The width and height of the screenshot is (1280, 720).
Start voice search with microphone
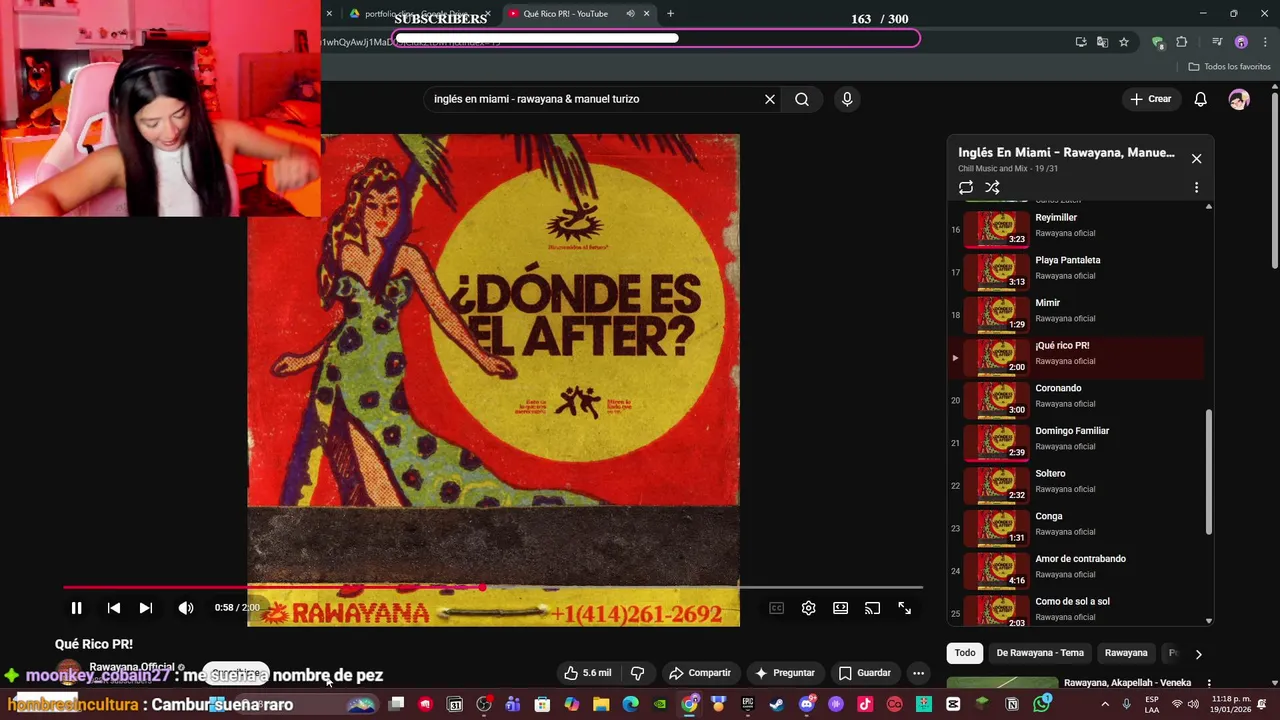[847, 99]
